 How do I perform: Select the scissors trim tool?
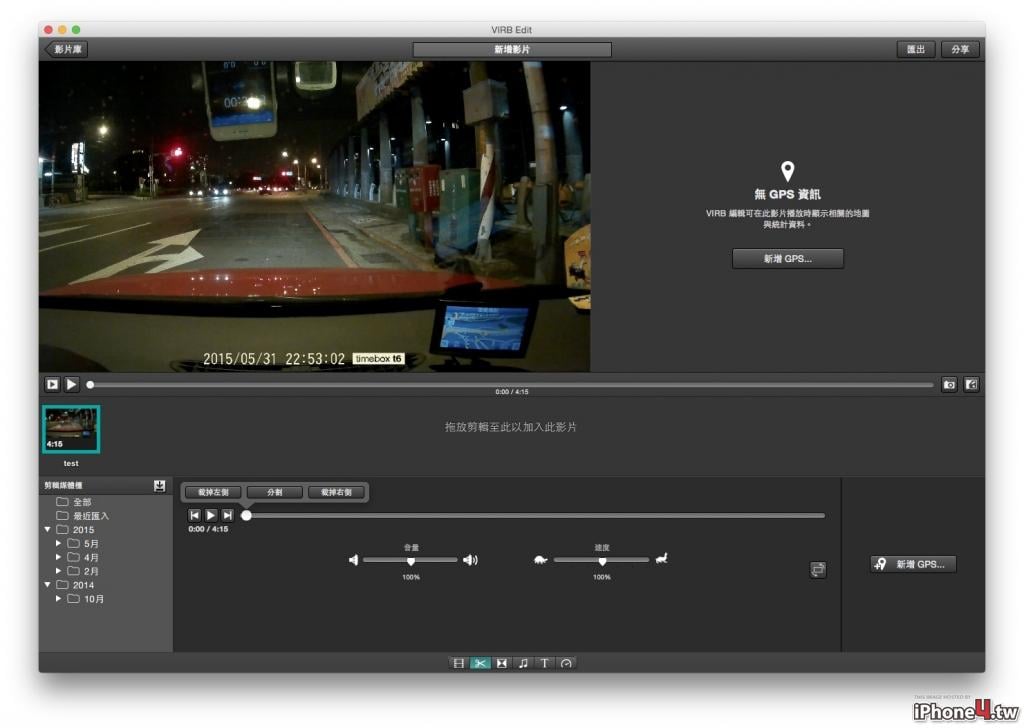(480, 663)
